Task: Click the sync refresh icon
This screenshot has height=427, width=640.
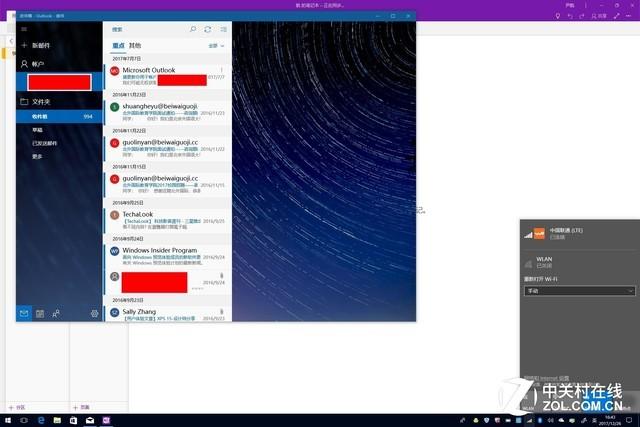Action: 208,29
